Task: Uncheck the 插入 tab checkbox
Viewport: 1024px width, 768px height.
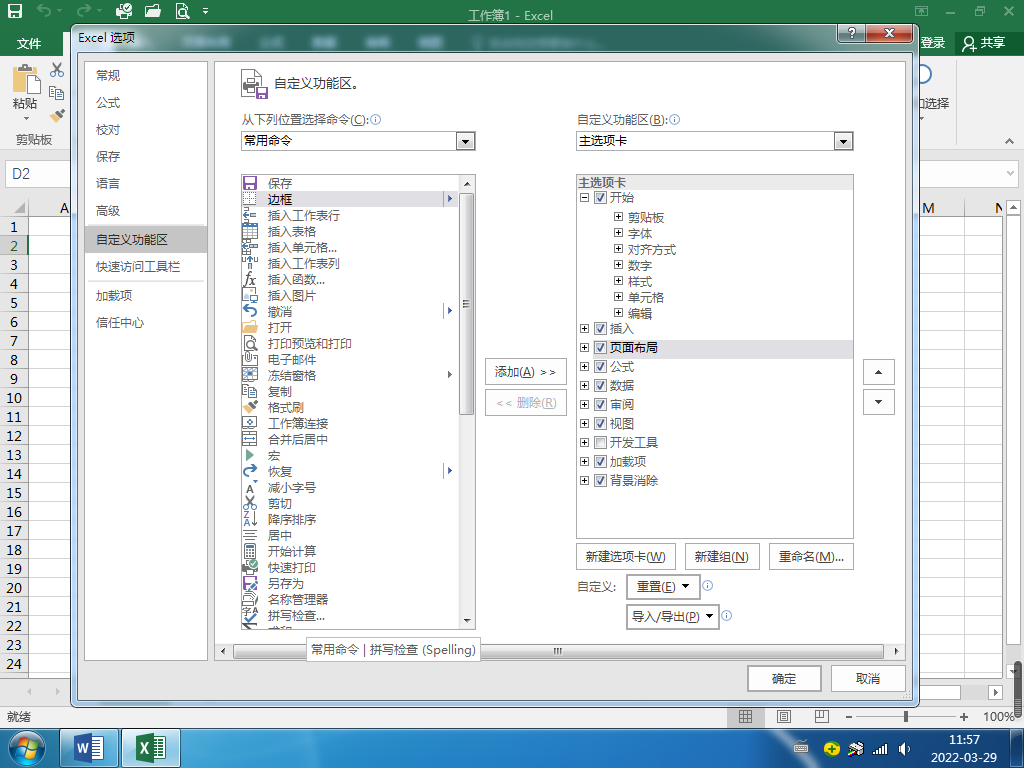Action: 601,329
